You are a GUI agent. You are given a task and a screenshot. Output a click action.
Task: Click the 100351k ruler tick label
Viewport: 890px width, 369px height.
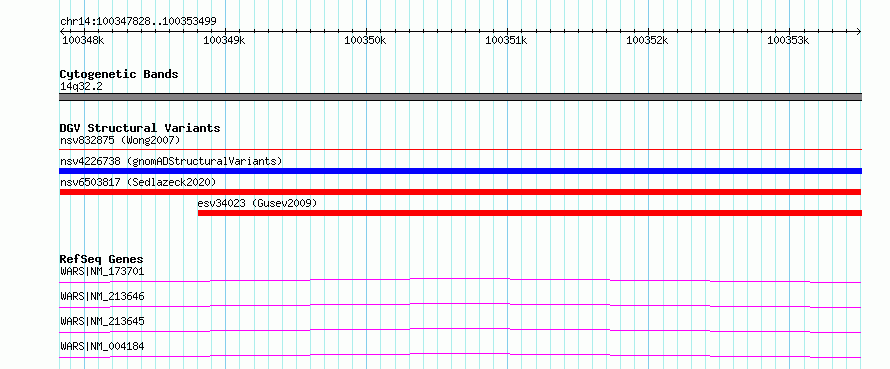point(506,40)
